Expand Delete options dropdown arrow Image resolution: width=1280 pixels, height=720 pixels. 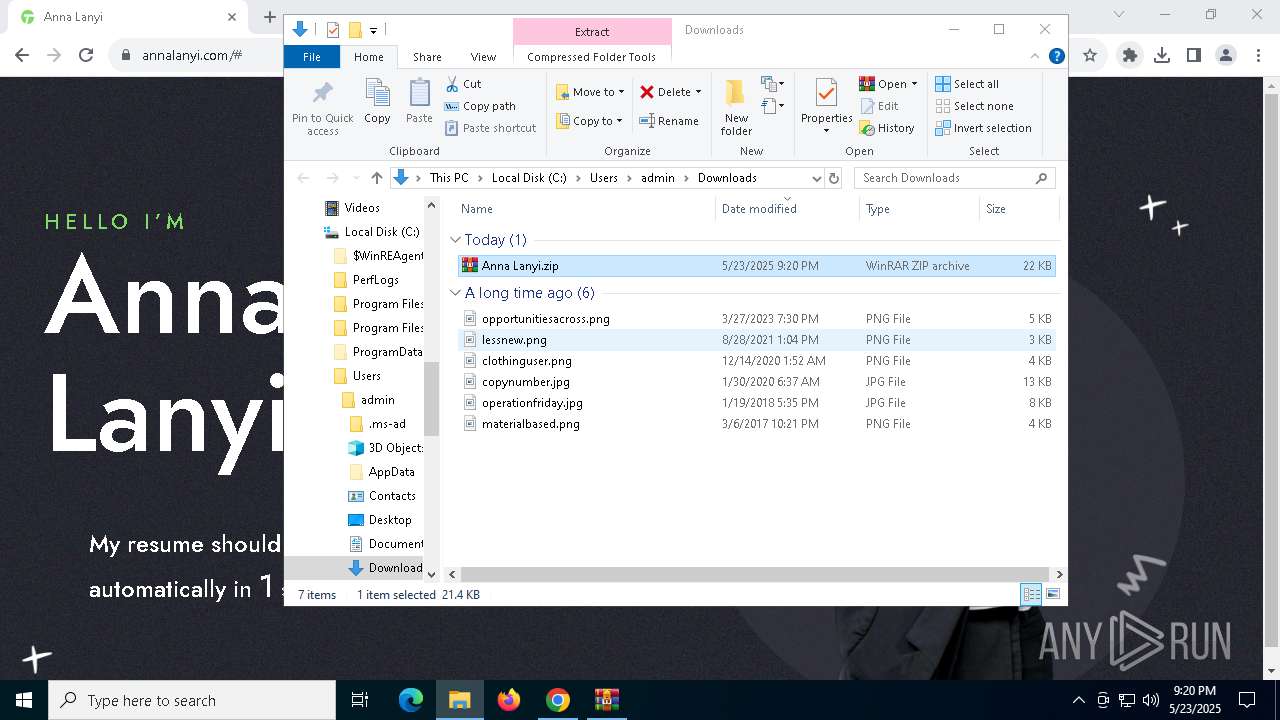(698, 92)
